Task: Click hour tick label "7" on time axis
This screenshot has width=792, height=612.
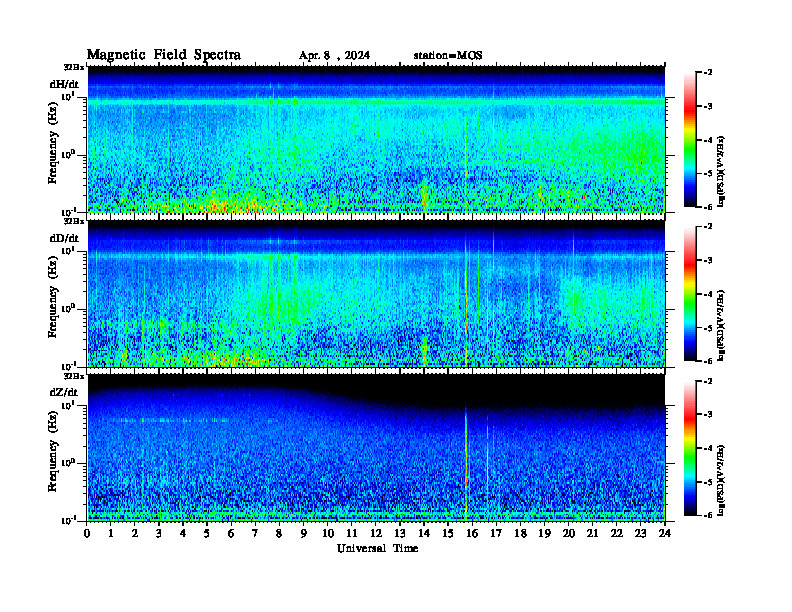Action: 255,533
